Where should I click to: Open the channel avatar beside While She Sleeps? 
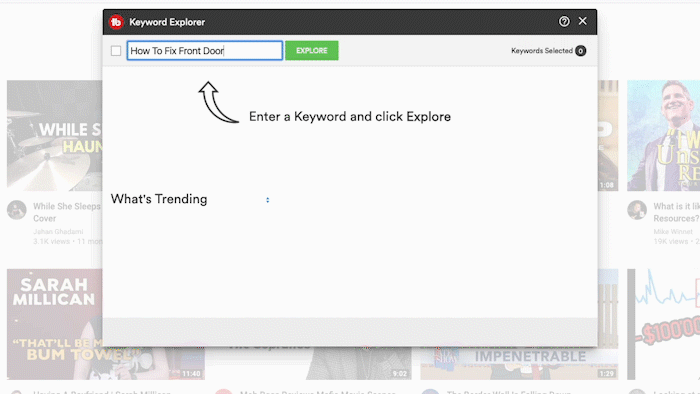point(17,210)
